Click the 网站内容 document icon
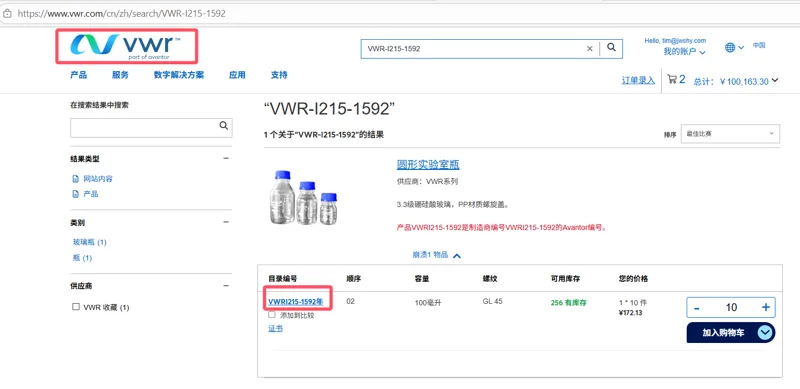 coord(76,179)
